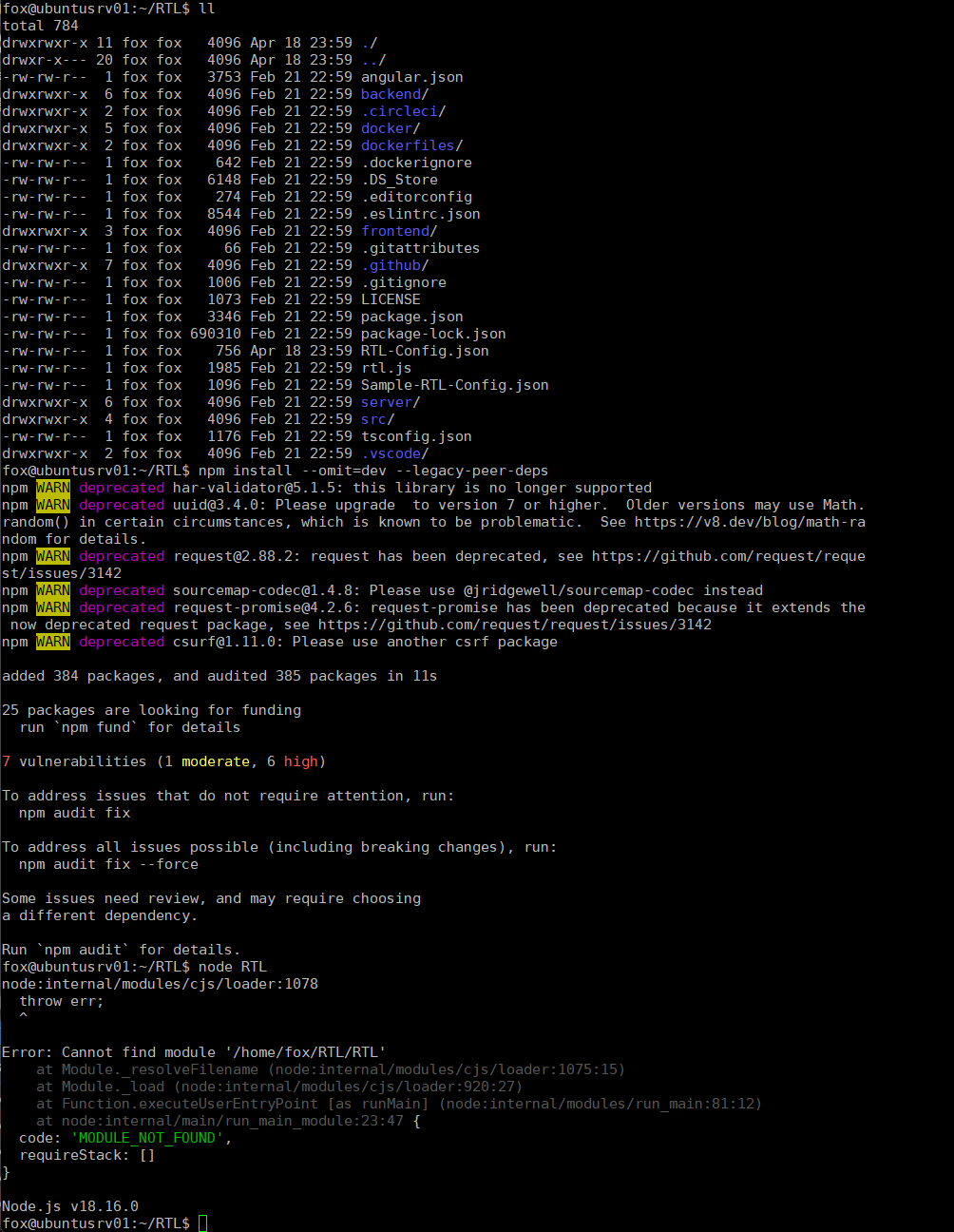The height and width of the screenshot is (1232, 954).
Task: Select the src directory entry
Action: (x=372, y=418)
